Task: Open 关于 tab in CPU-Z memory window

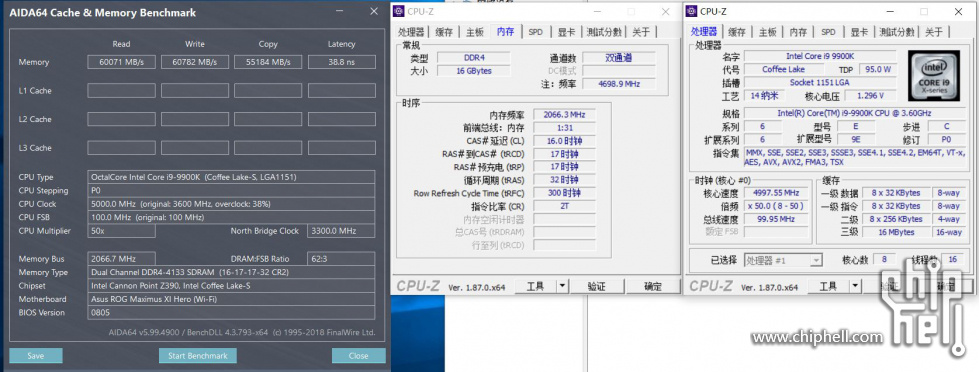Action: 641,32
